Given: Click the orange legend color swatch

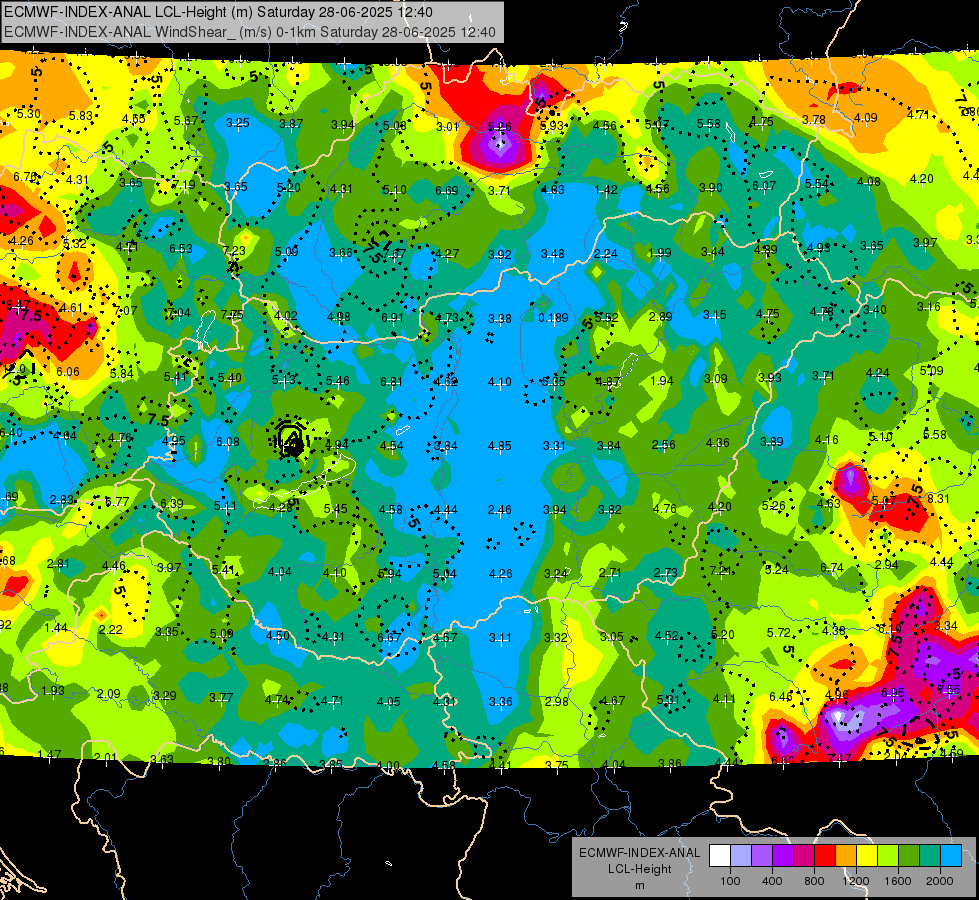Looking at the screenshot, I should point(845,856).
